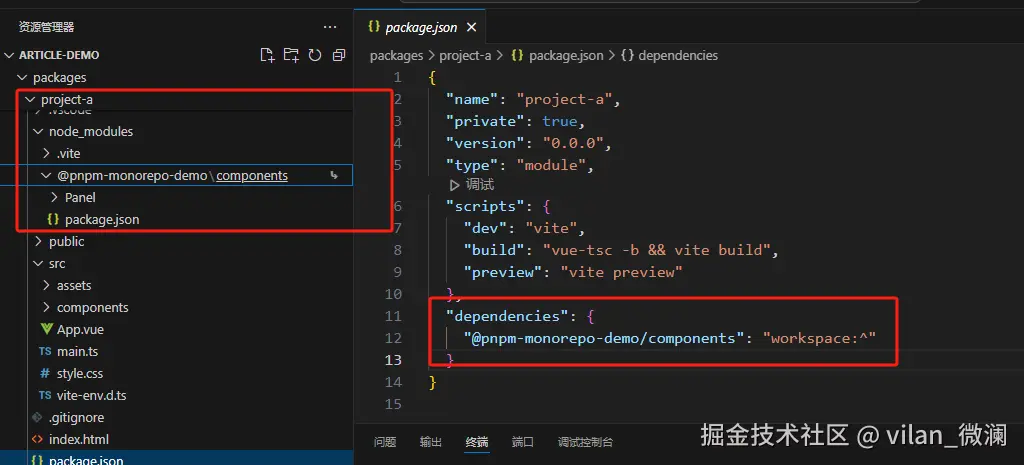Click the symlink arrow icon on components row
The image size is (1024, 465).
pos(334,175)
